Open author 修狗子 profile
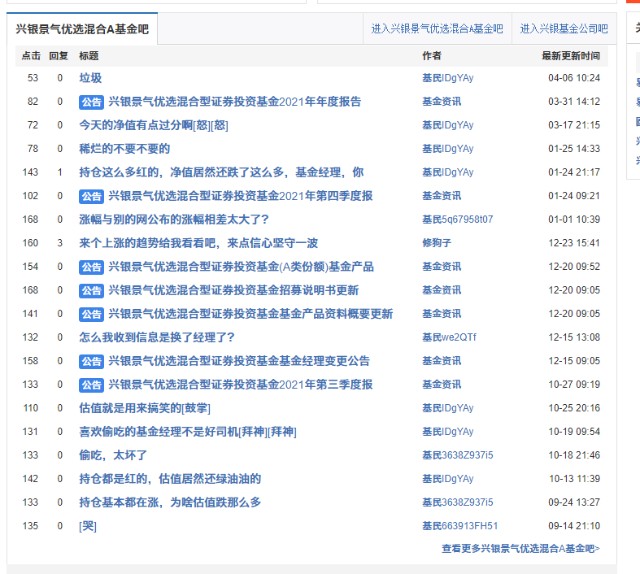640x574 pixels. 437,243
